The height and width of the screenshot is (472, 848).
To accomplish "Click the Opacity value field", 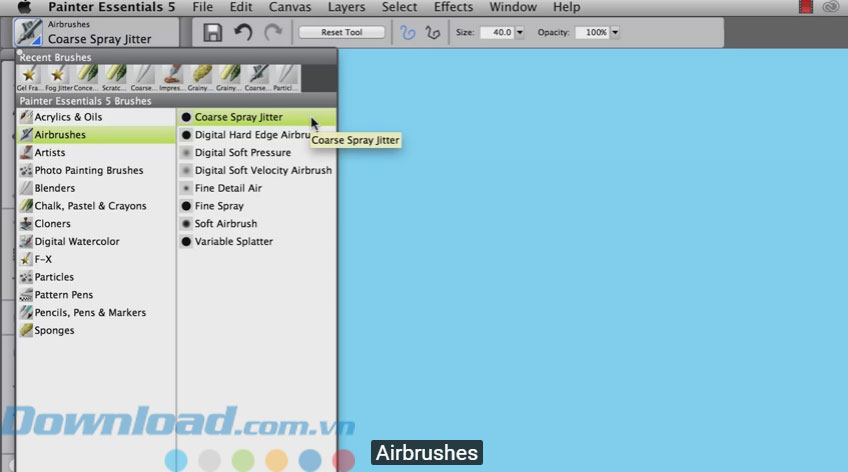I will [x=592, y=32].
